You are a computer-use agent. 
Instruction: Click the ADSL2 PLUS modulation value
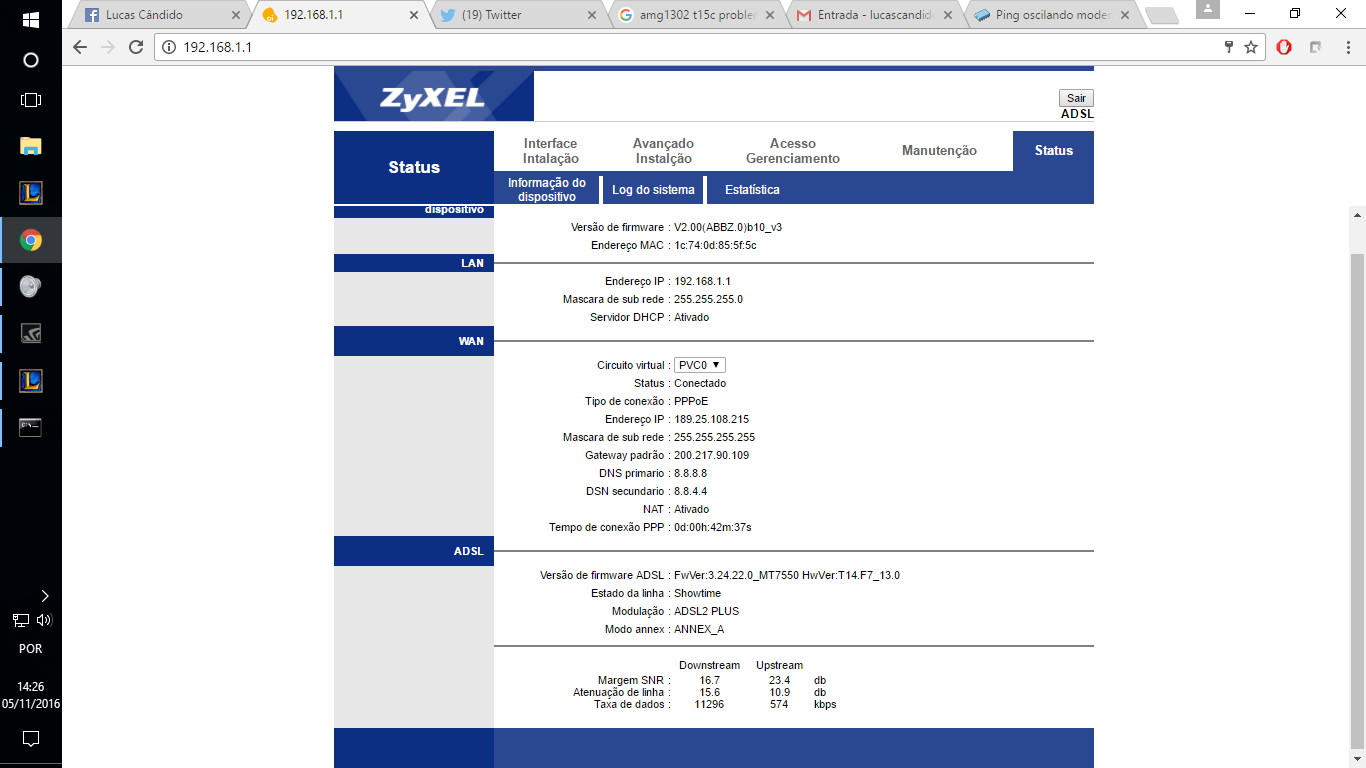pyautogui.click(x=707, y=611)
